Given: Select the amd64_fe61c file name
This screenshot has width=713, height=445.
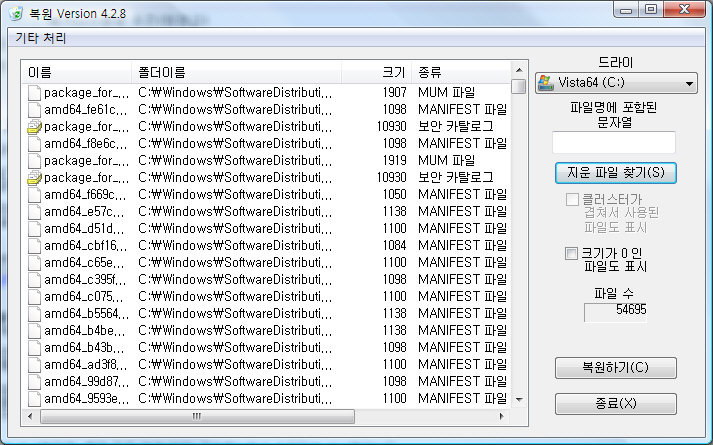Looking at the screenshot, I should [x=86, y=110].
